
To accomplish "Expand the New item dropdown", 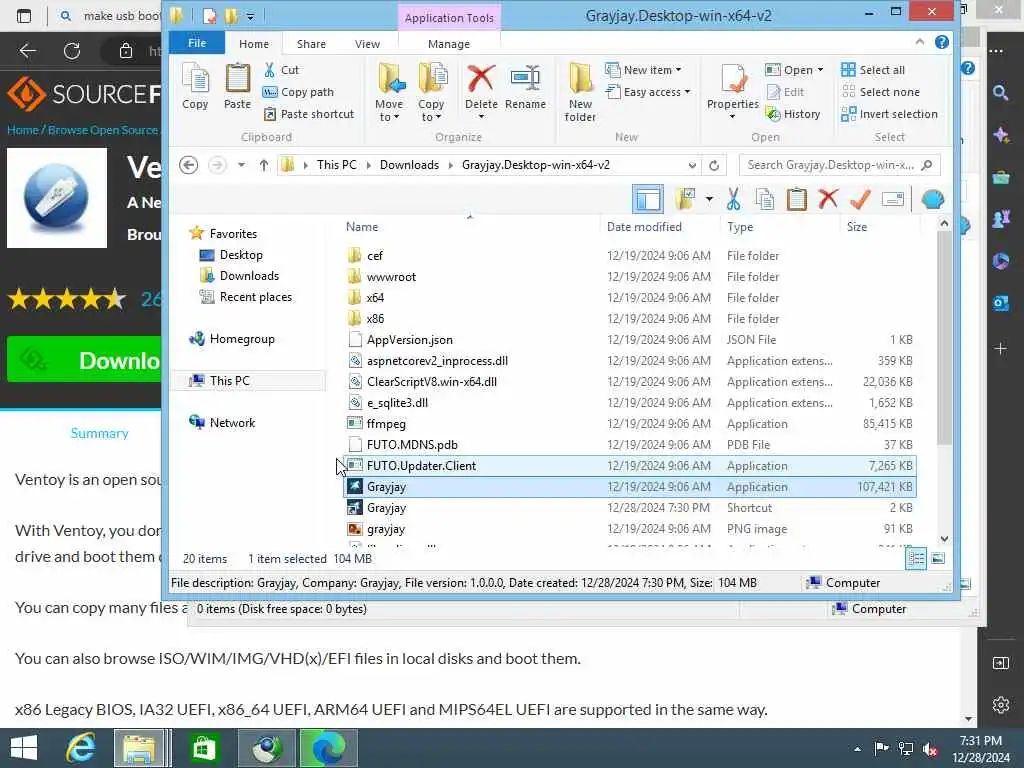I will tap(644, 70).
